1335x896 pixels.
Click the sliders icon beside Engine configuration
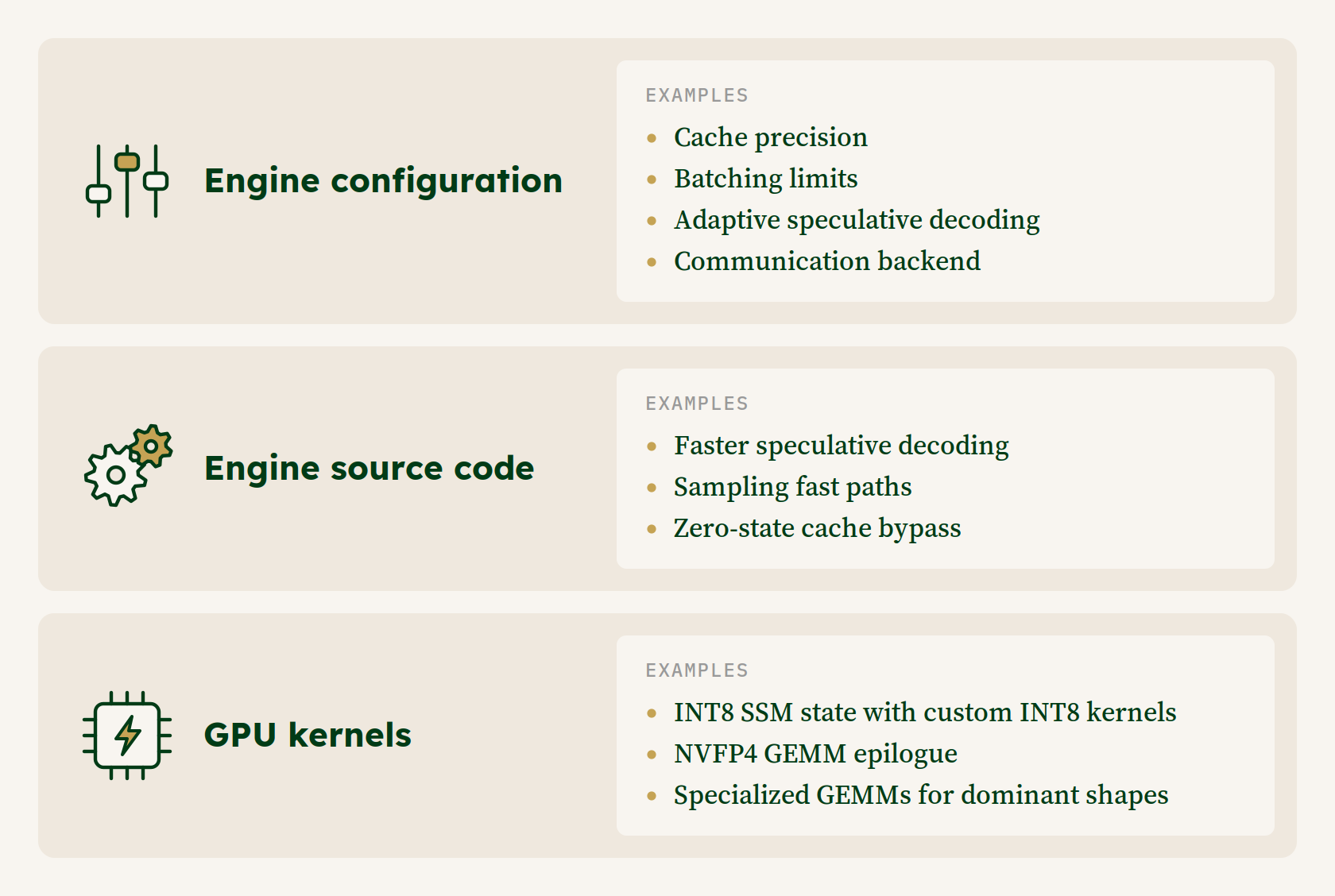tap(127, 181)
